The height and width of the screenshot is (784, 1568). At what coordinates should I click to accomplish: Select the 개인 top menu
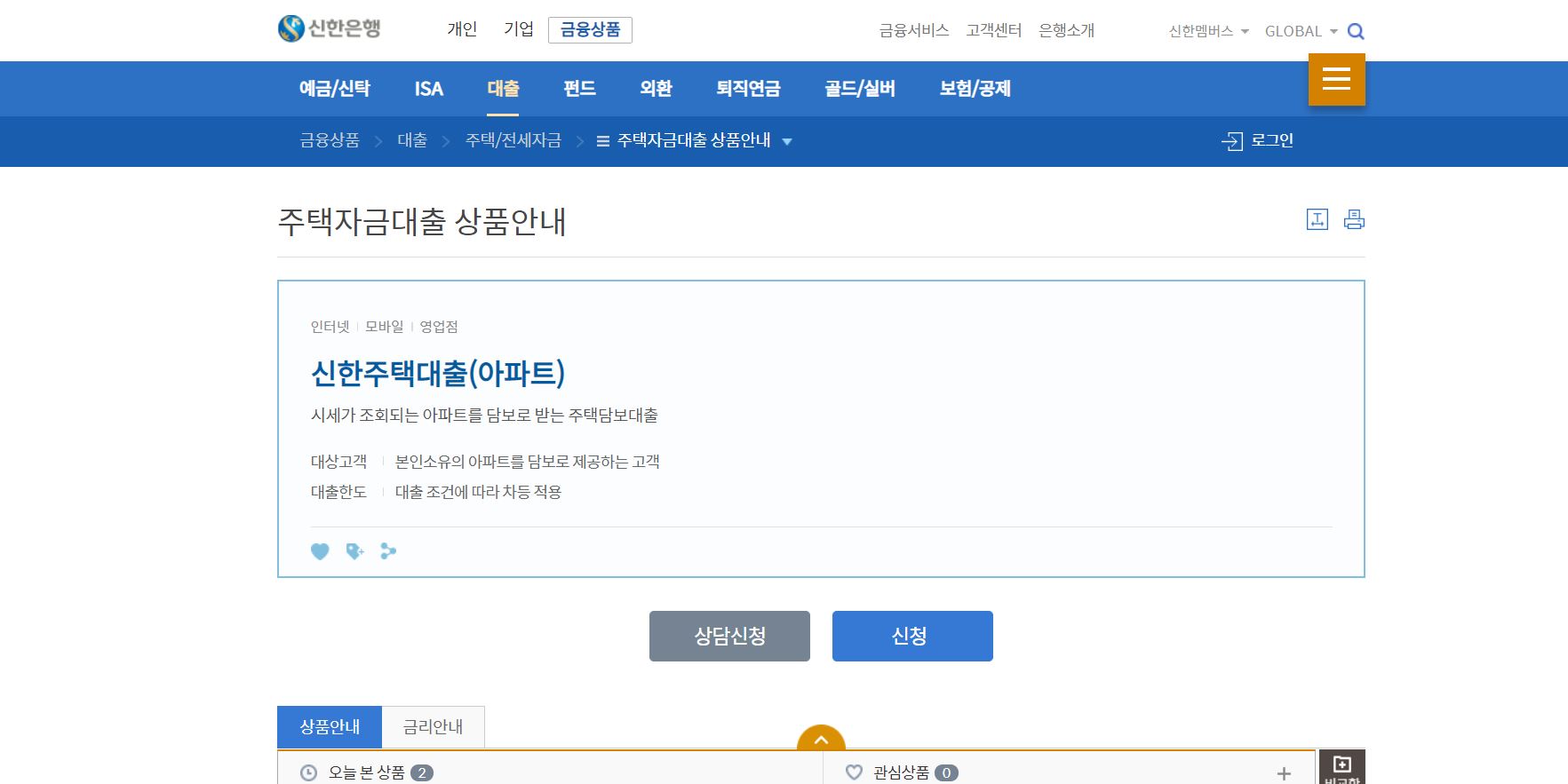pyautogui.click(x=462, y=29)
